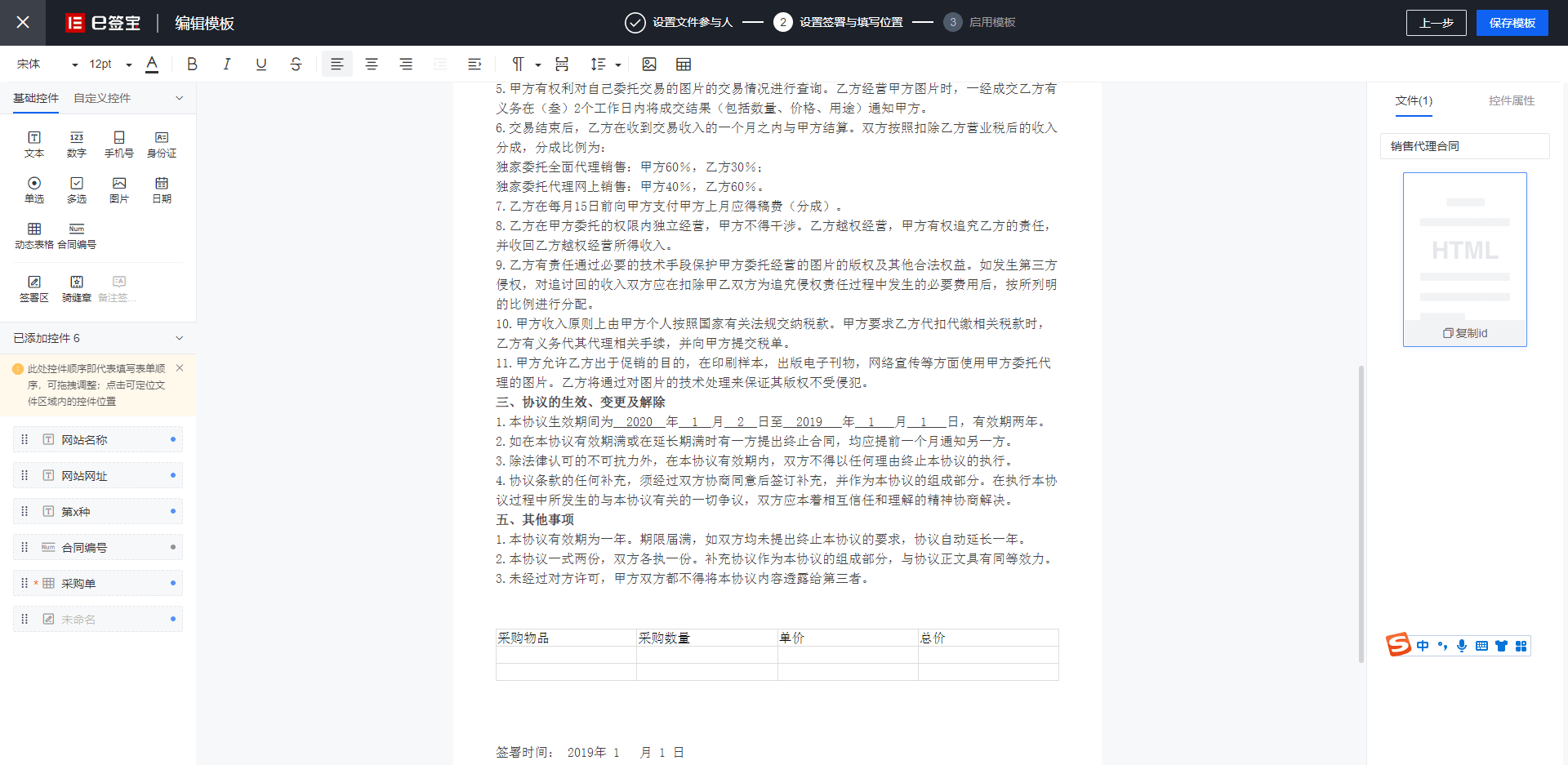
Task: Click drag handle of 采购单 row
Action: pos(24,583)
